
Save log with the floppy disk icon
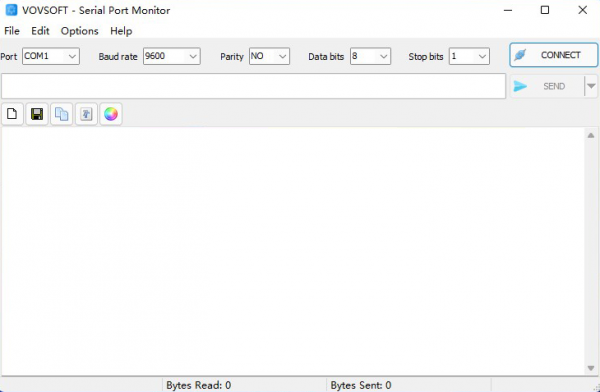(x=37, y=114)
